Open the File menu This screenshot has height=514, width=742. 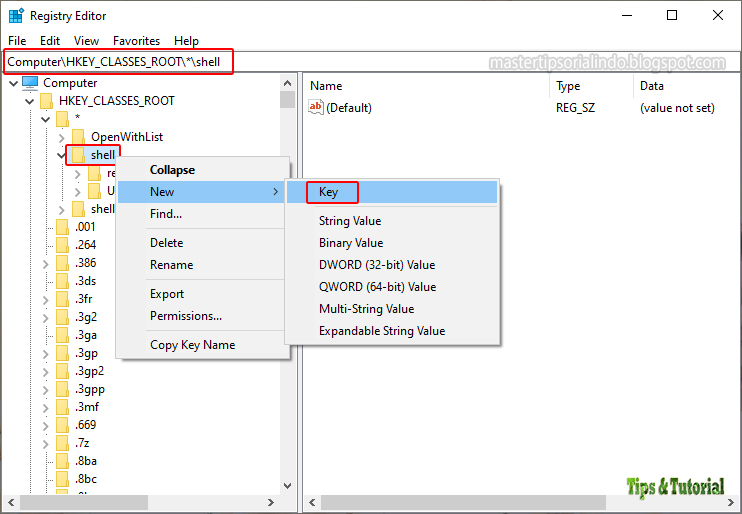click(x=17, y=41)
